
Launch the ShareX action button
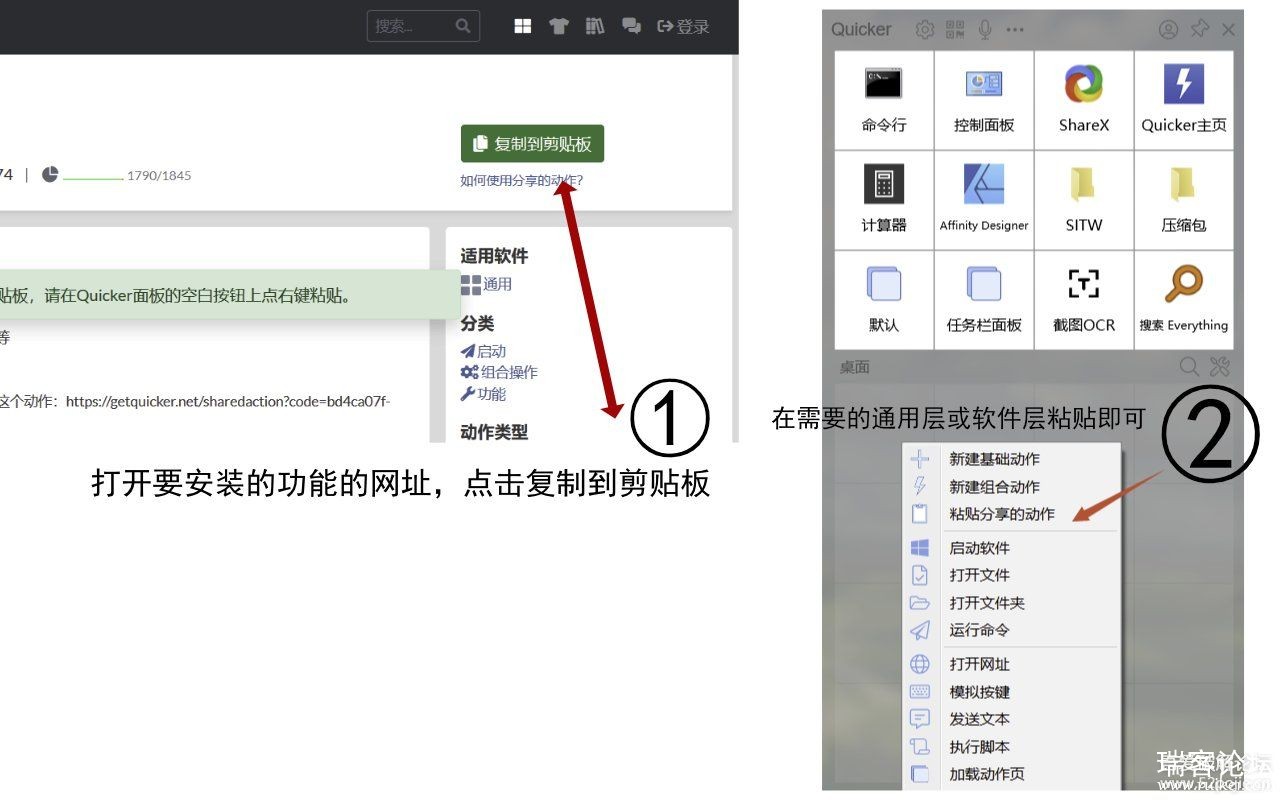1084,100
